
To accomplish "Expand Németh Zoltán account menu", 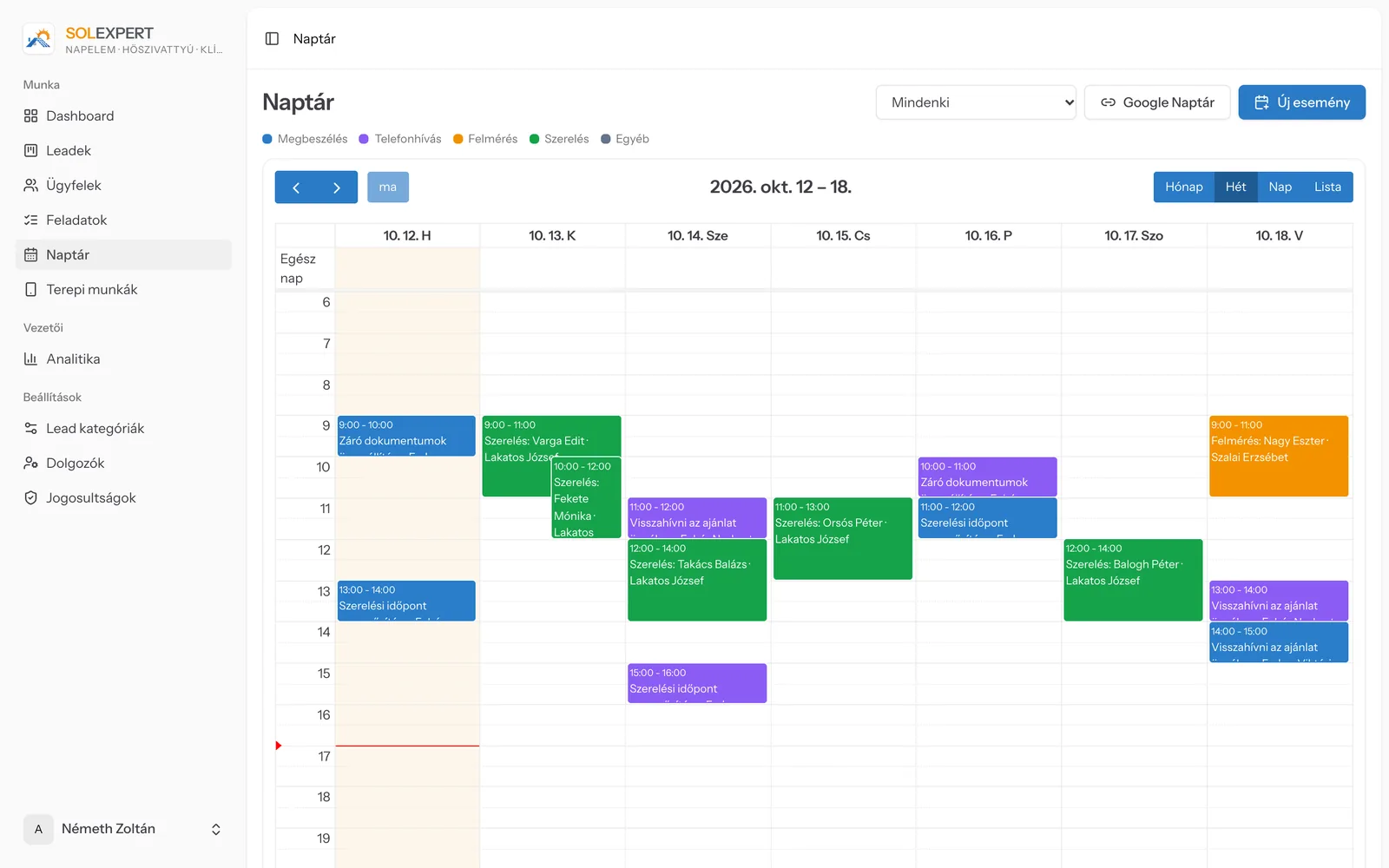I will coord(123,829).
